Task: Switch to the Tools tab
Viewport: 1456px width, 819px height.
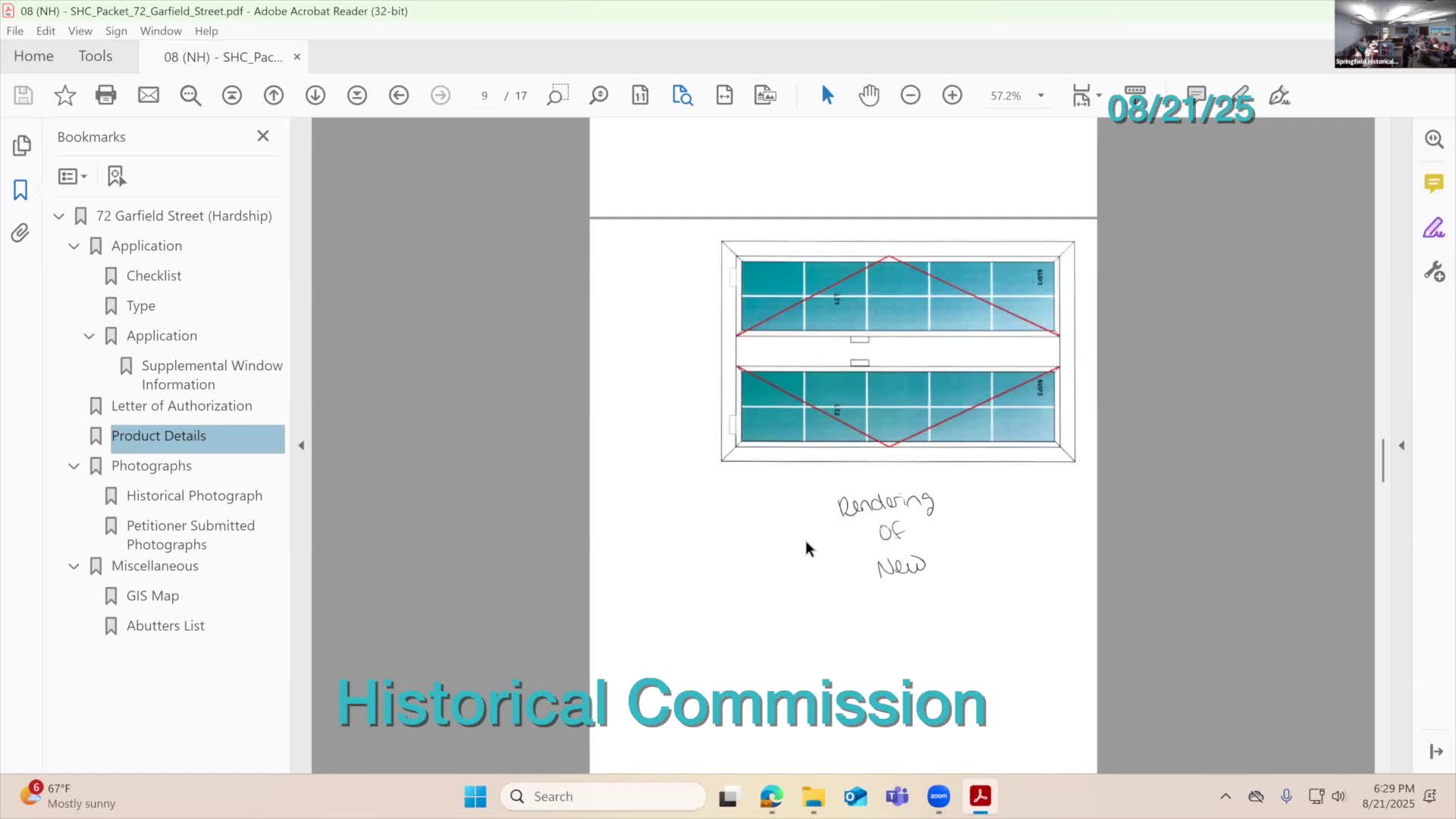Action: pos(95,55)
